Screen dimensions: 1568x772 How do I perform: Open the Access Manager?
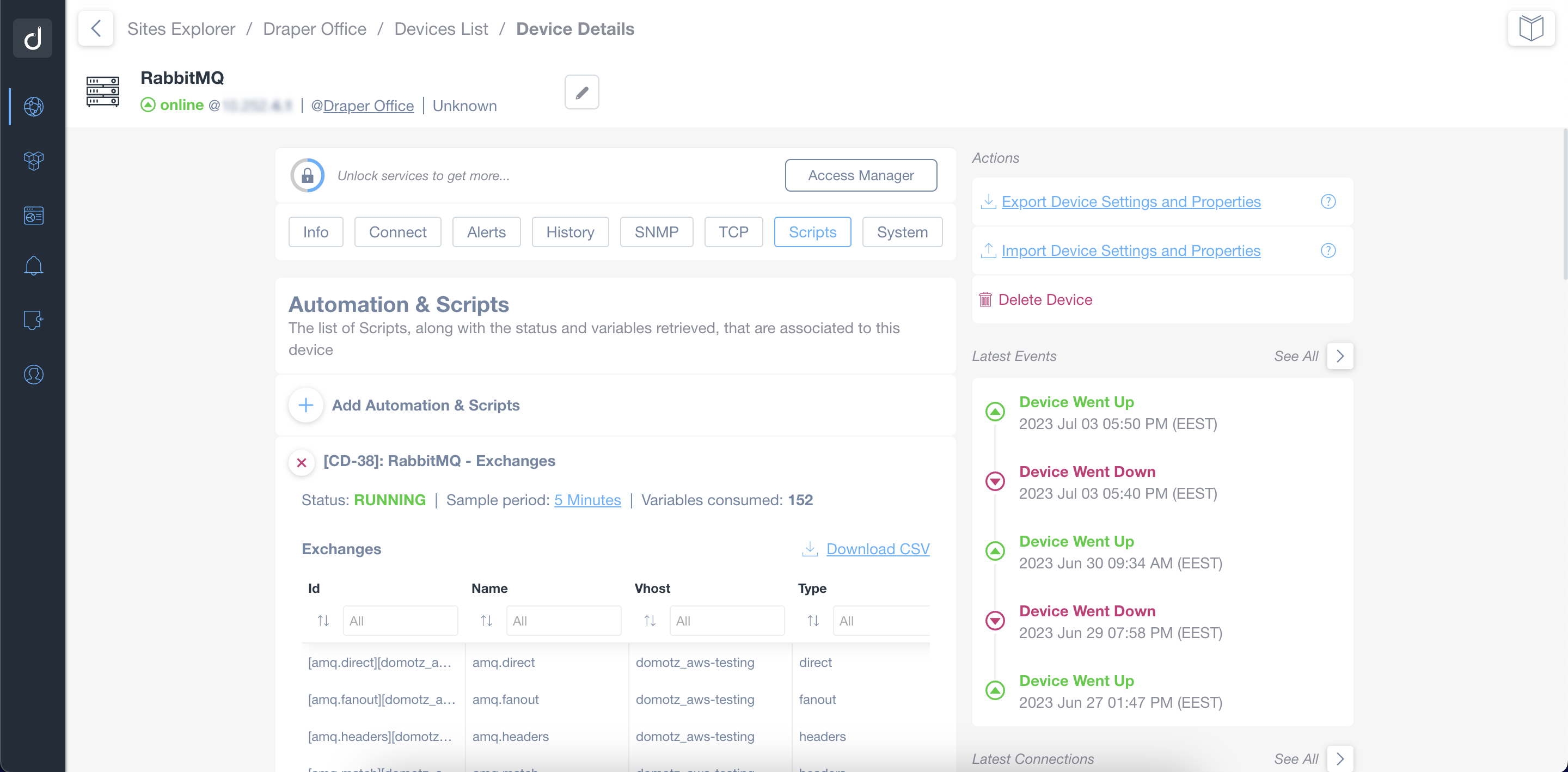coord(861,175)
